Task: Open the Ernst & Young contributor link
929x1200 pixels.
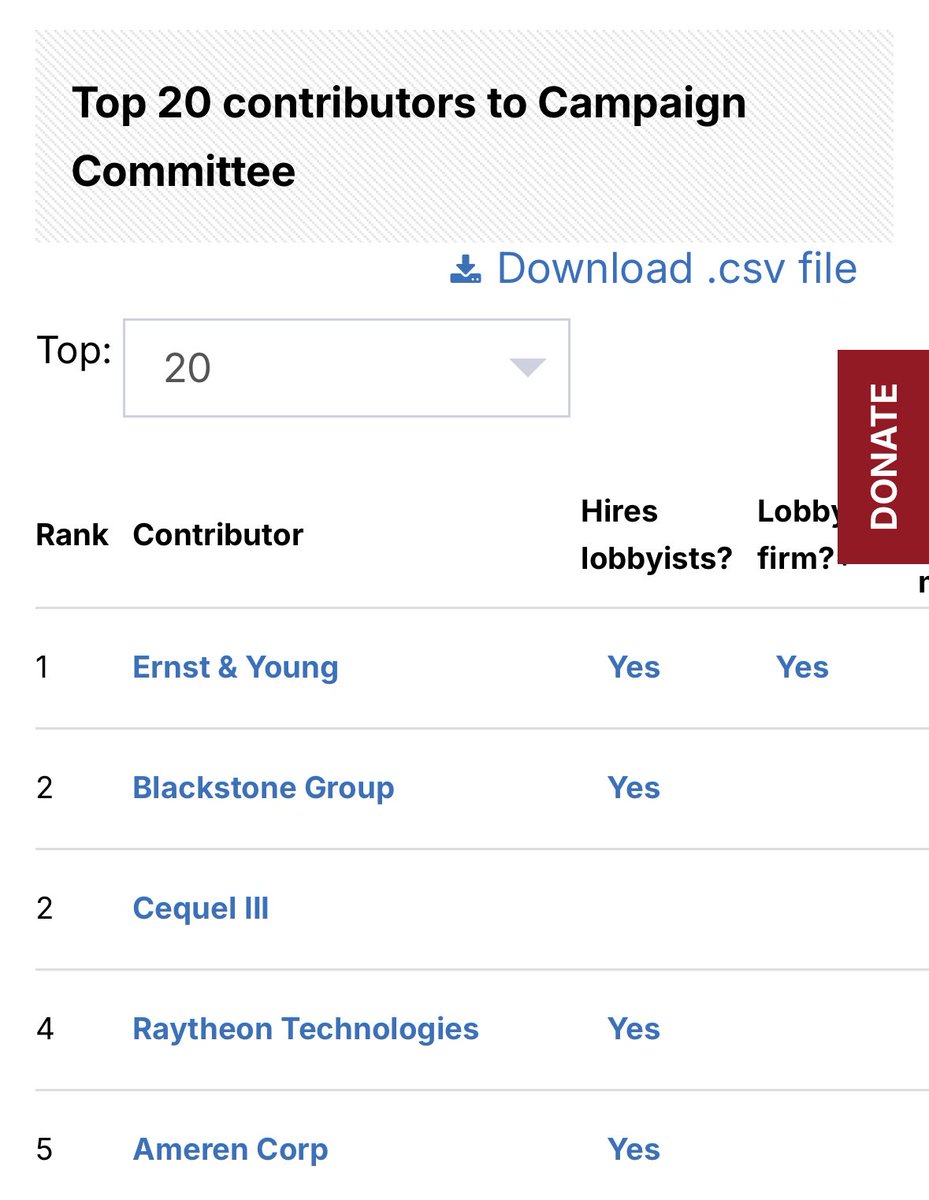Action: [235, 668]
